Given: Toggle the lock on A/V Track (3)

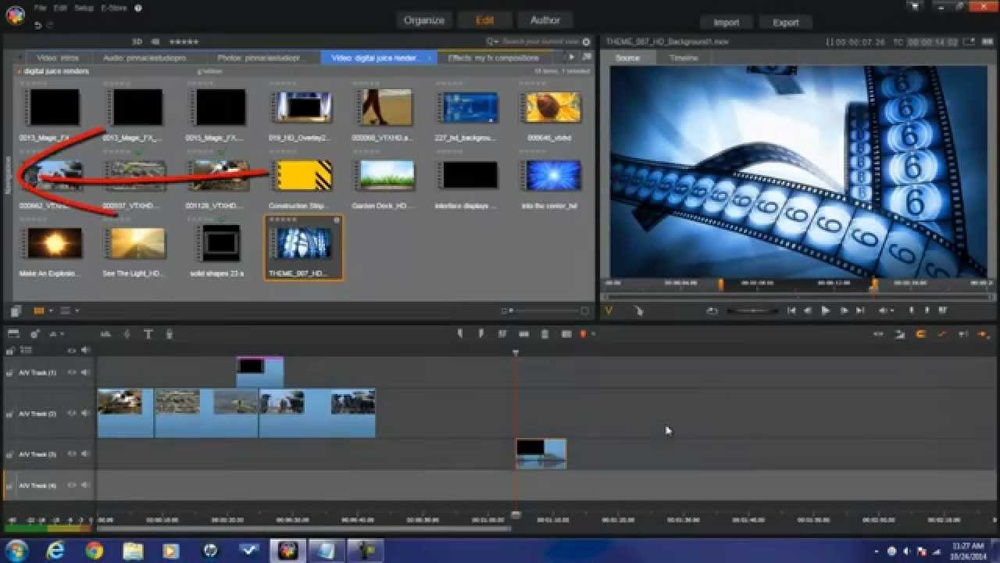Looking at the screenshot, I should click(10, 455).
